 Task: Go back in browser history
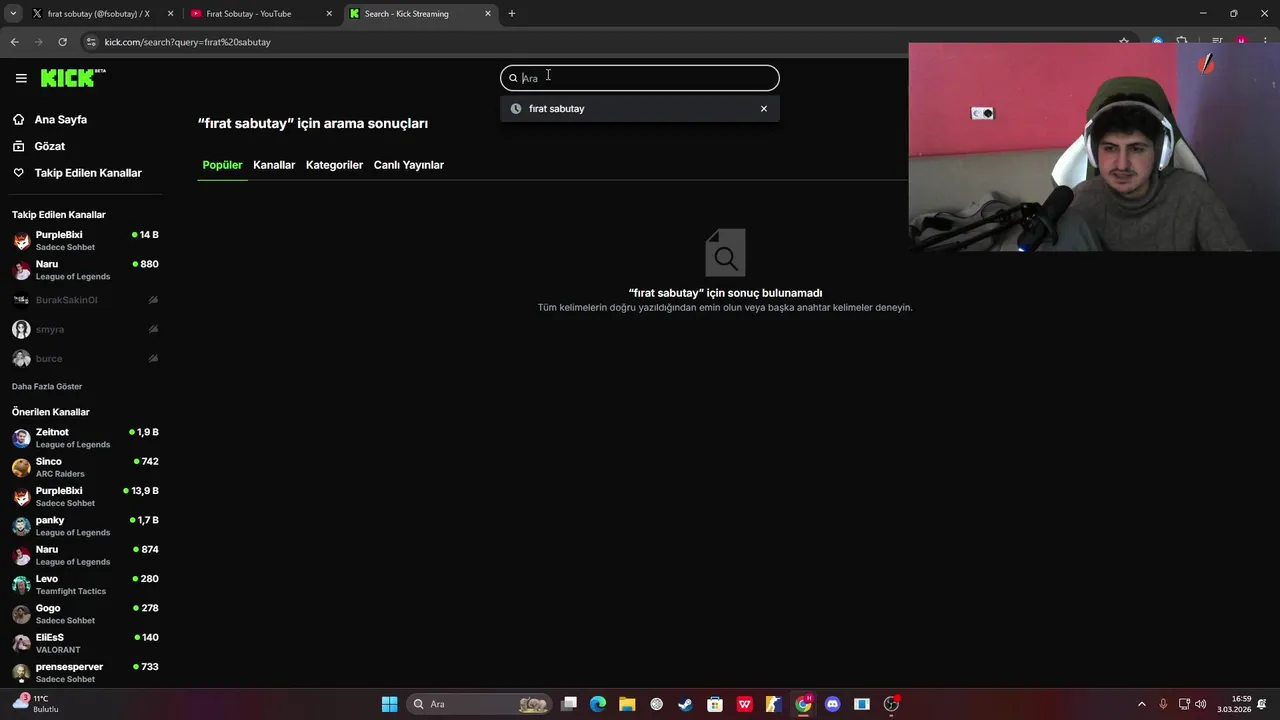[14, 42]
